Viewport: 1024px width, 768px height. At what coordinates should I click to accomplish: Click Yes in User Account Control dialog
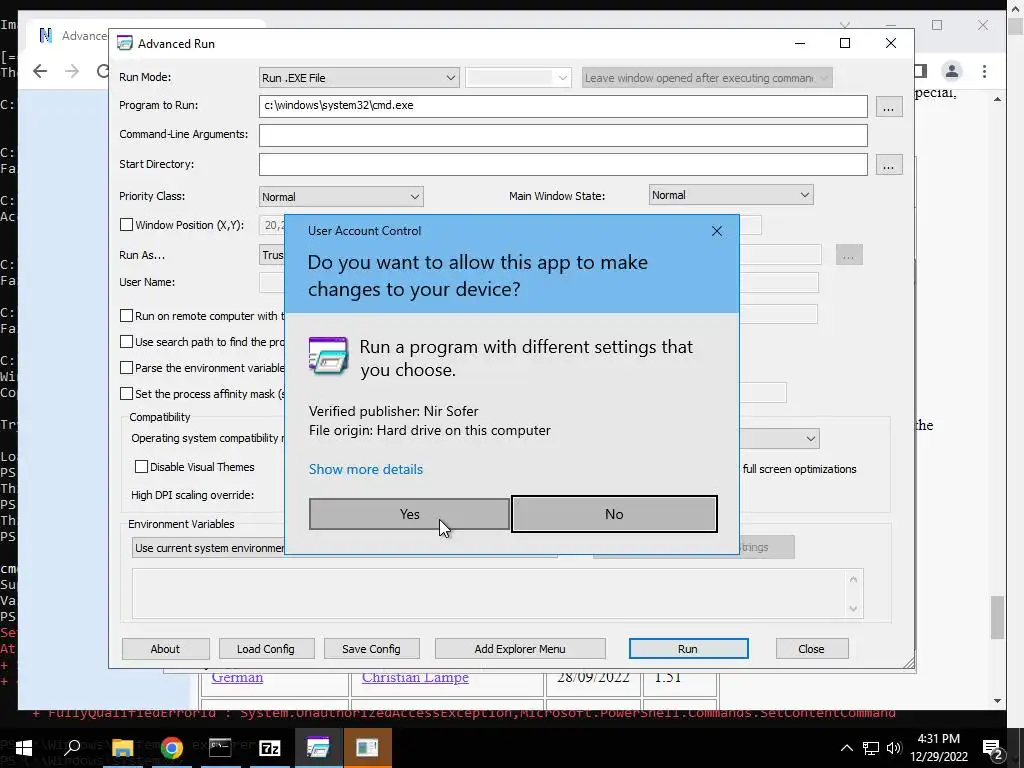point(409,514)
